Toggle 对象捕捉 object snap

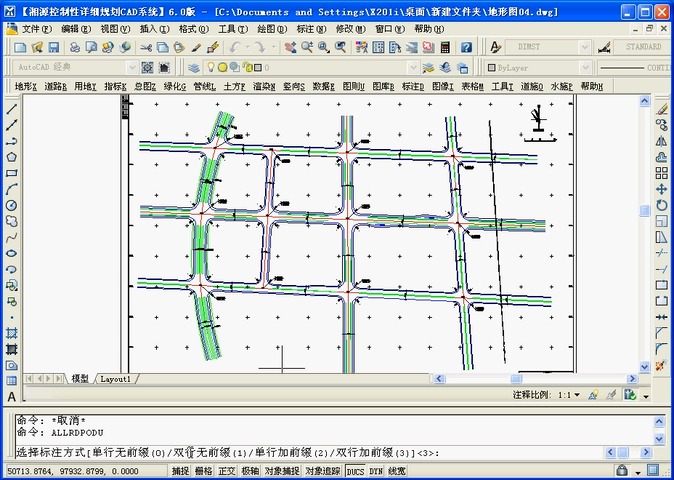[282, 471]
